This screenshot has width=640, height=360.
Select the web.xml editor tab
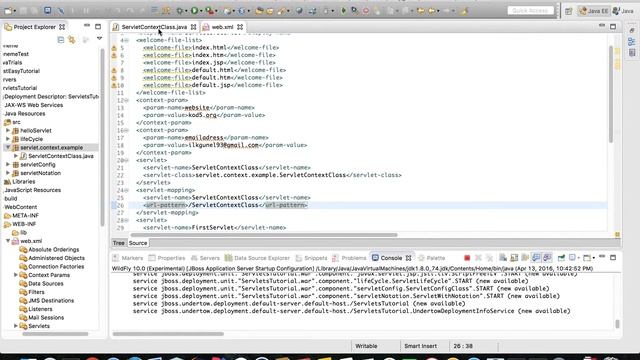pos(222,27)
